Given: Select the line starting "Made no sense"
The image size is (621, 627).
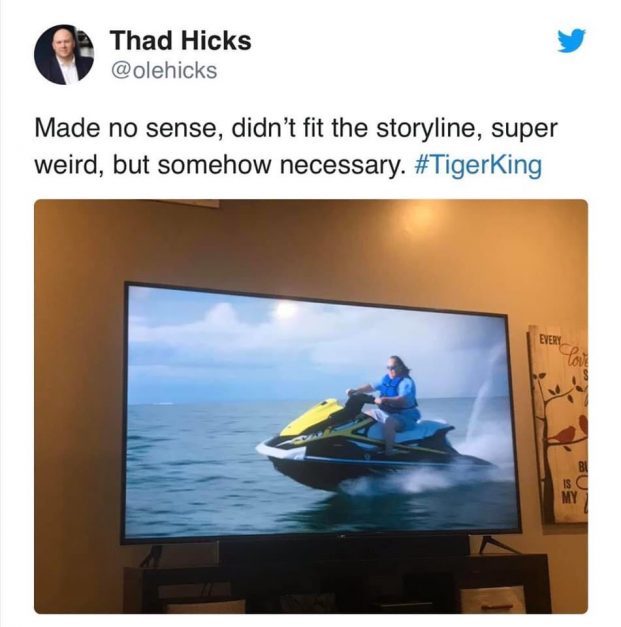Looking at the screenshot, I should (x=296, y=128).
